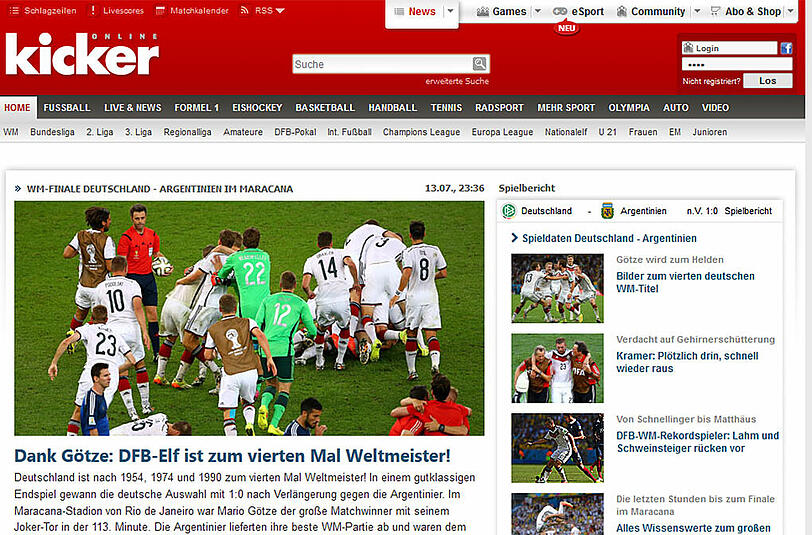This screenshot has height=535, width=812.
Task: Click the Livescores exclamation icon
Action: point(93,10)
